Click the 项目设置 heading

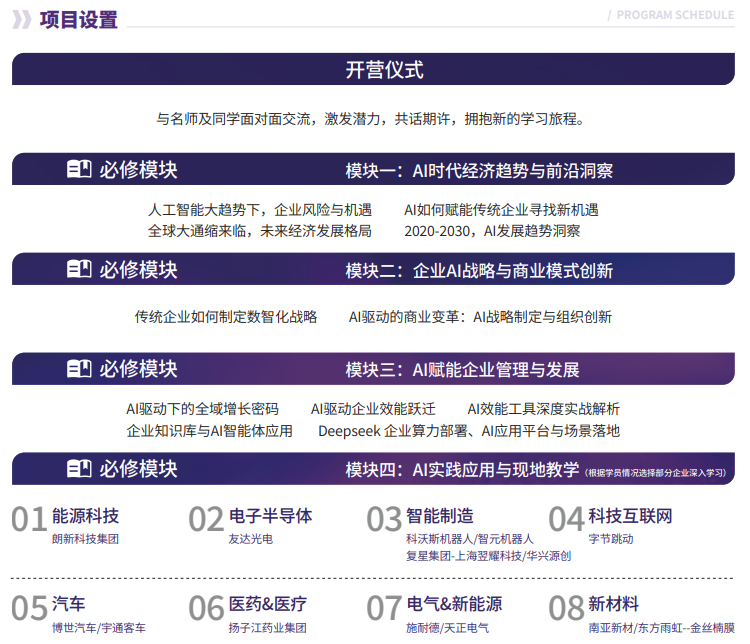(x=78, y=20)
